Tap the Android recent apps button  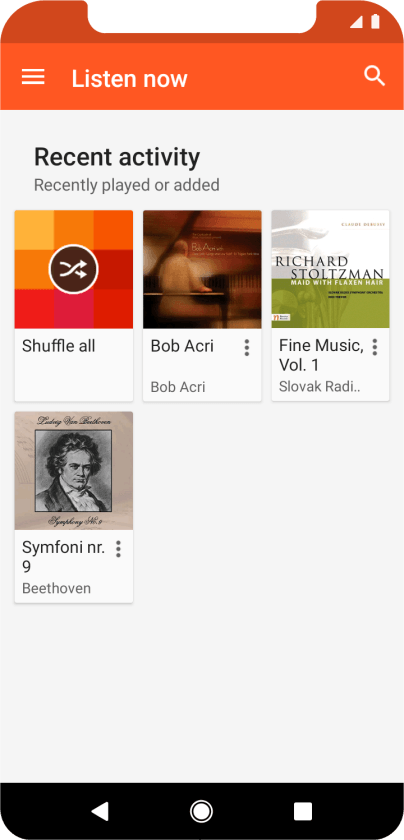click(303, 811)
